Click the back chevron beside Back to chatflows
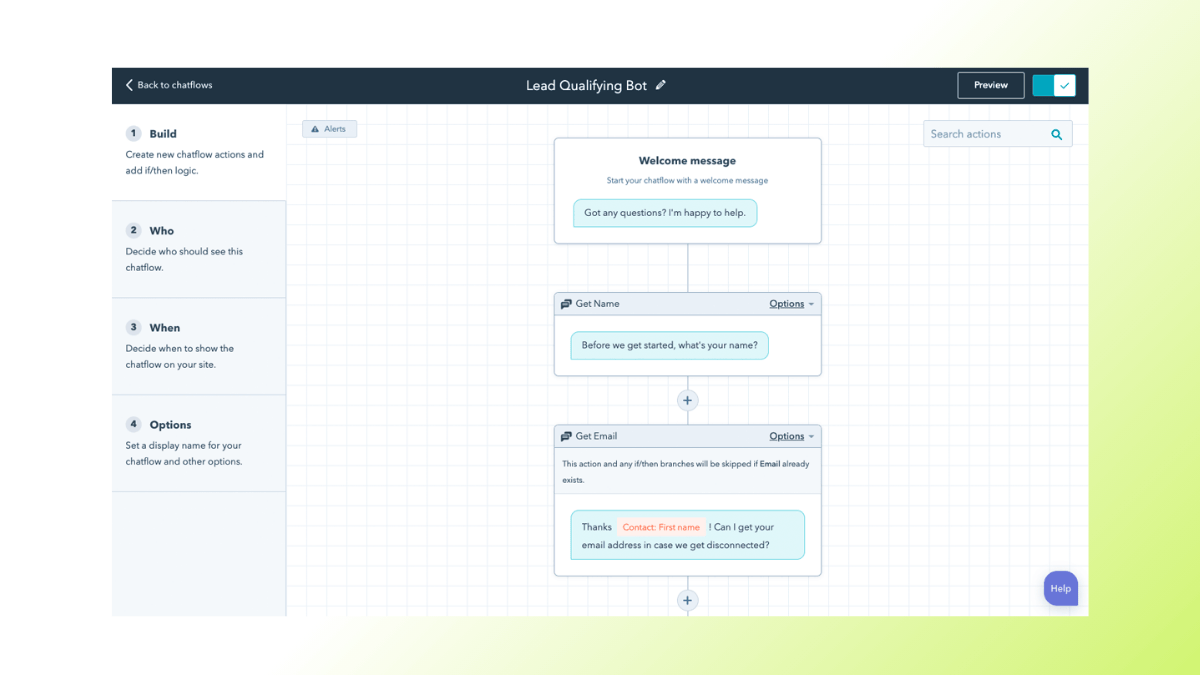 point(129,85)
